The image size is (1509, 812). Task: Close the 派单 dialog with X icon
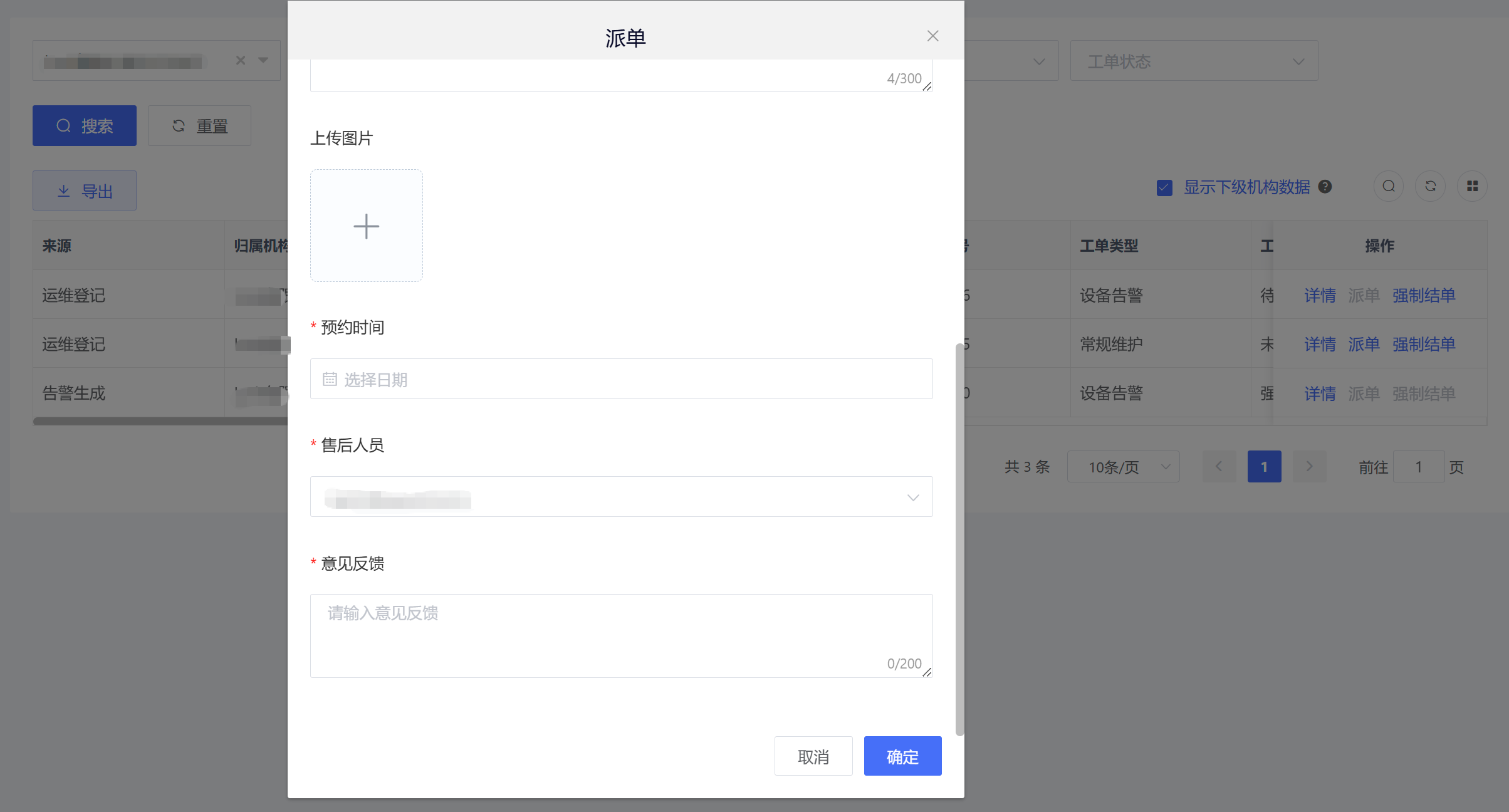pyautogui.click(x=932, y=36)
